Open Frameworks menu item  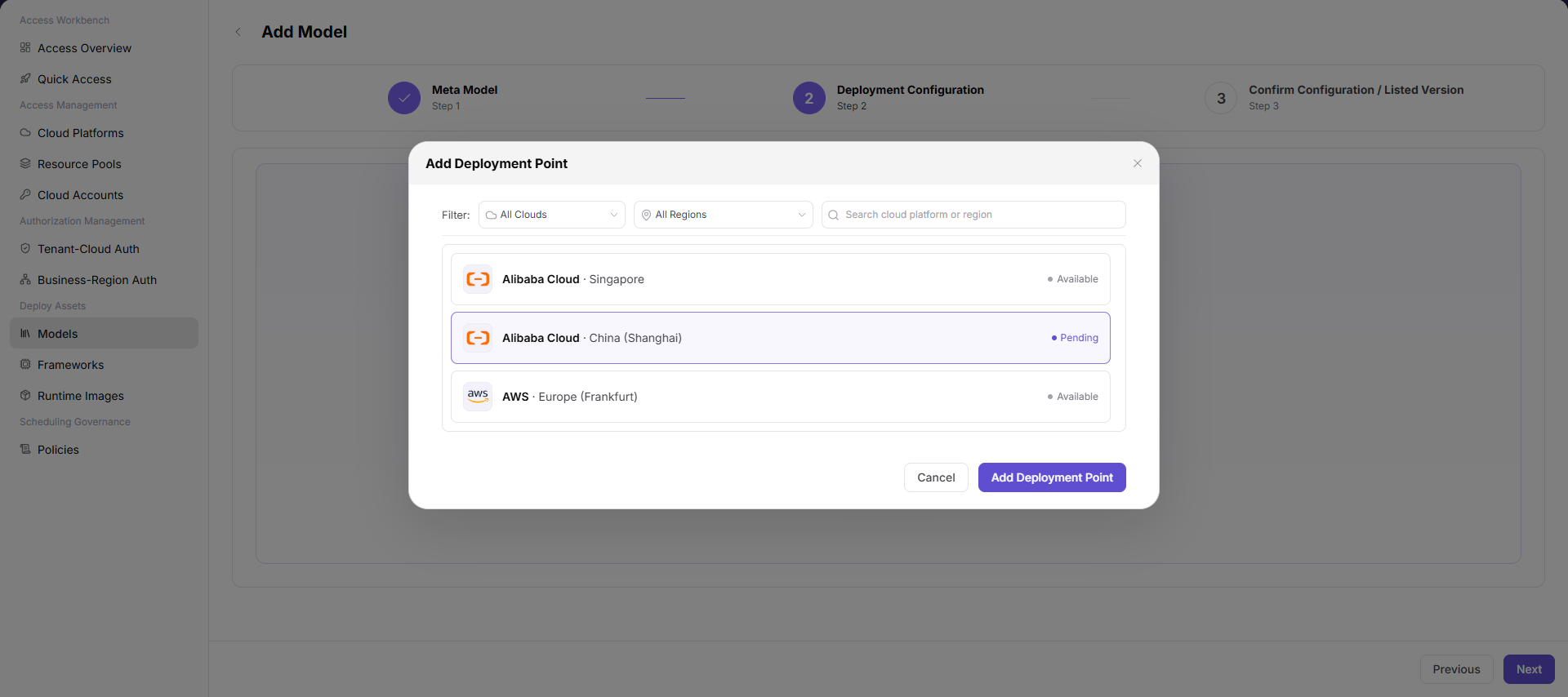pos(104,365)
